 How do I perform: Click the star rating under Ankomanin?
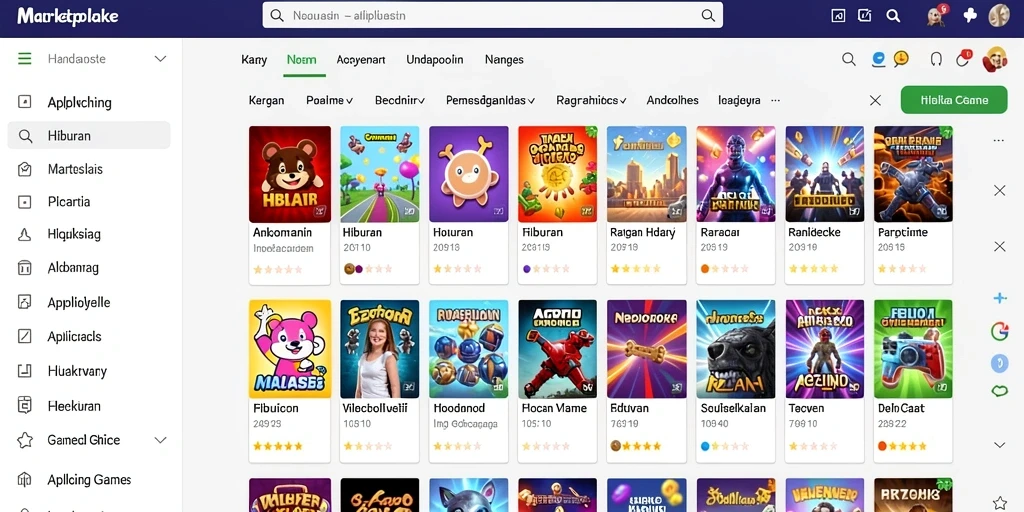(x=278, y=269)
